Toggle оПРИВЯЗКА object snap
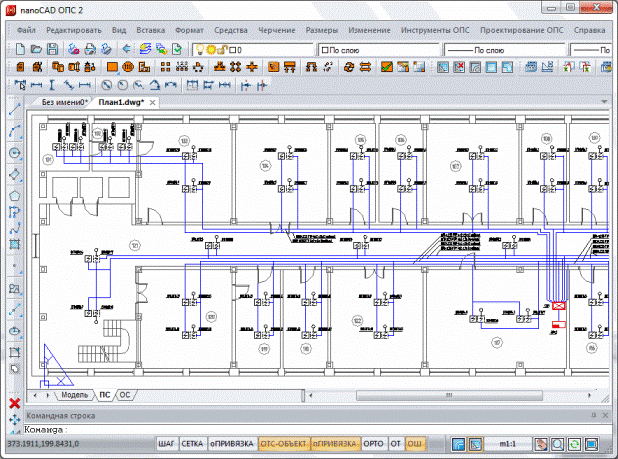Viewport: 618px width, 459px height. coord(231,444)
